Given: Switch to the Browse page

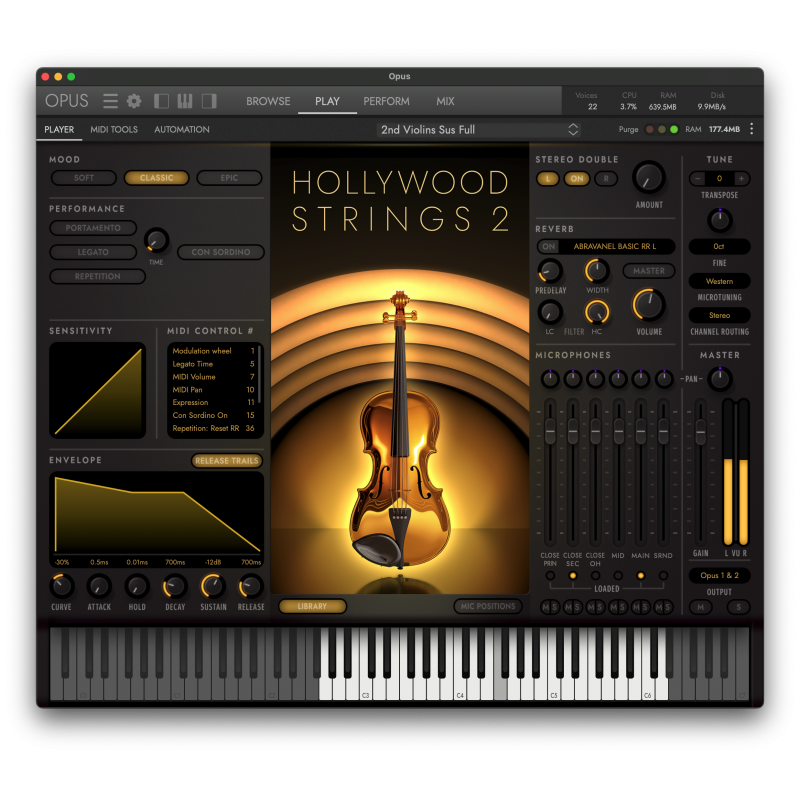Looking at the screenshot, I should coord(268,101).
